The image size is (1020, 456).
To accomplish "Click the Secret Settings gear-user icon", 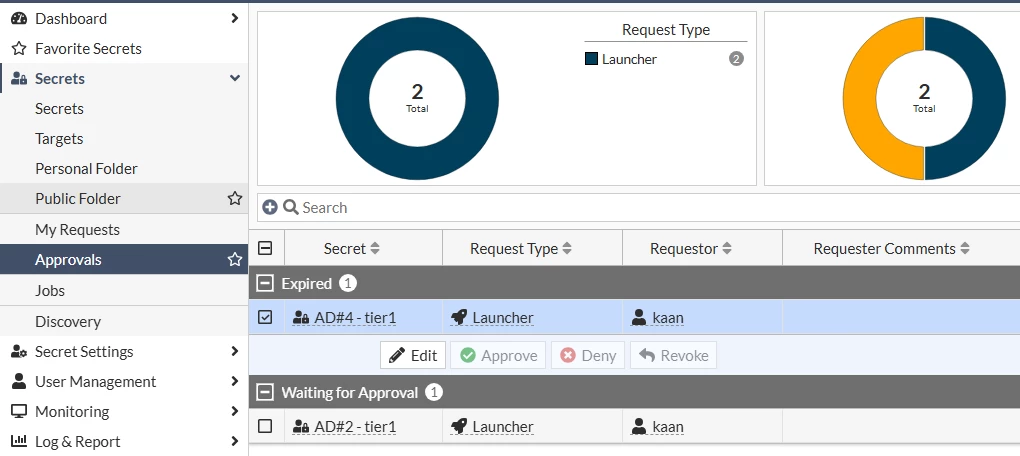I will tap(19, 352).
